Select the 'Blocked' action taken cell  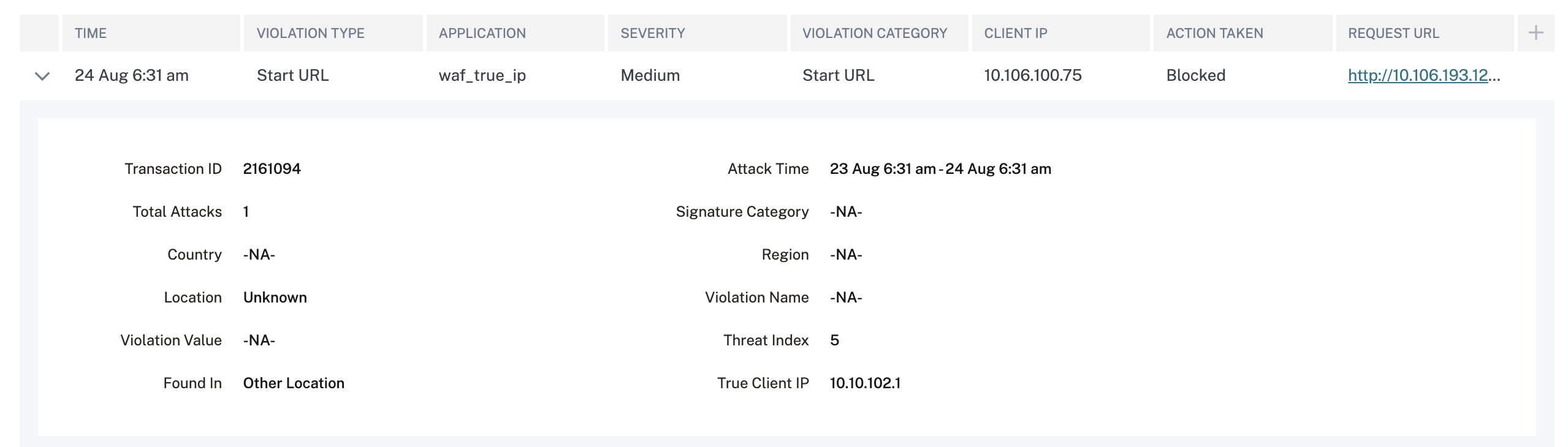click(1196, 75)
